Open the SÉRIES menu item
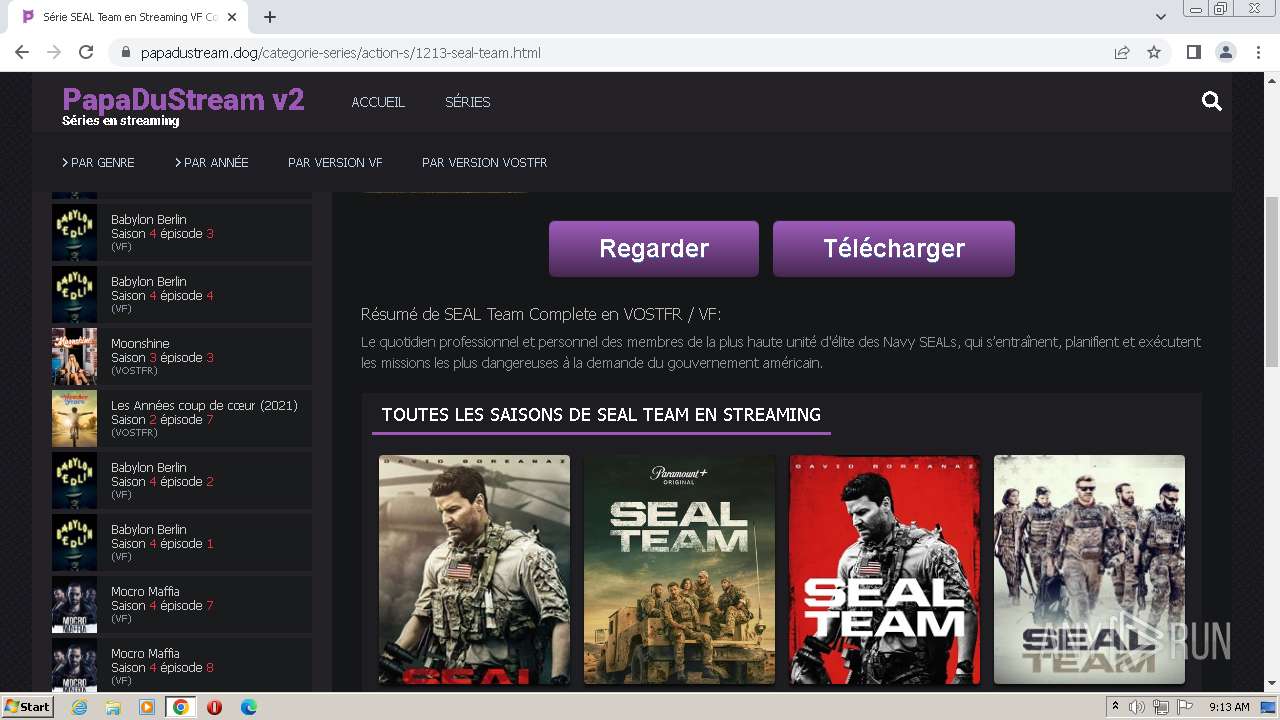This screenshot has height=720, width=1280. coord(467,102)
